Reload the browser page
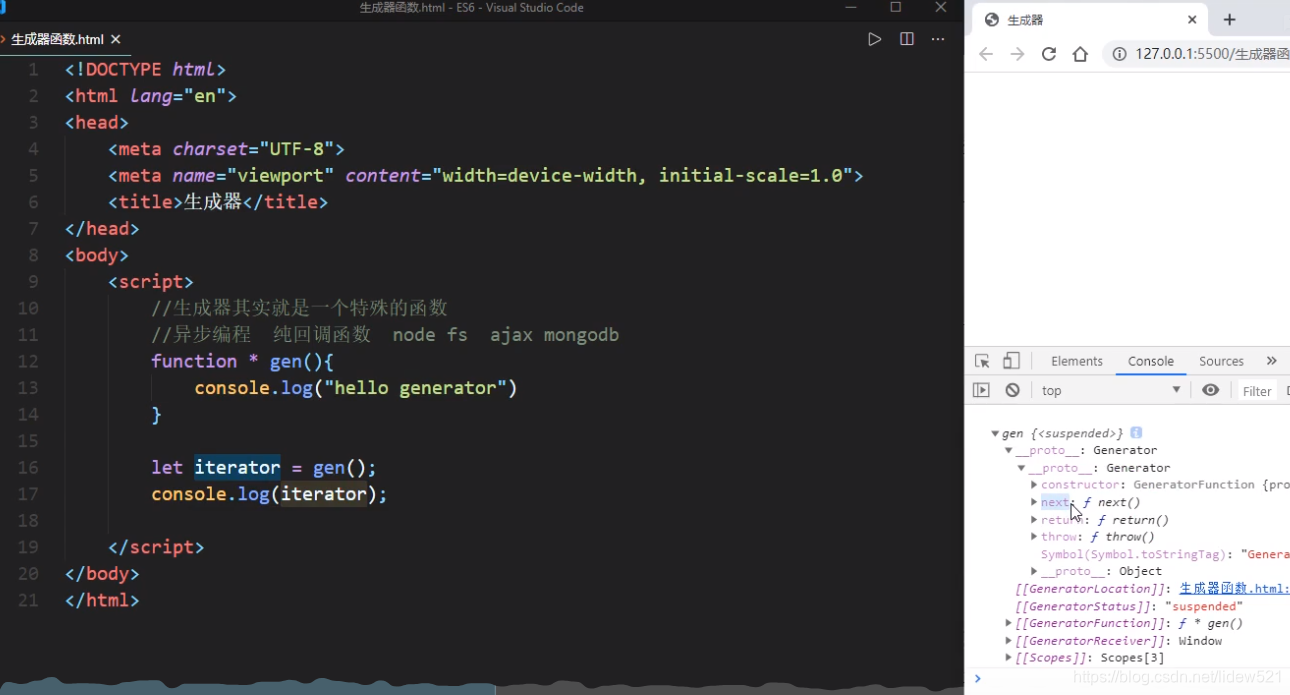Viewport: 1290px width, 695px height. pyautogui.click(x=1049, y=54)
